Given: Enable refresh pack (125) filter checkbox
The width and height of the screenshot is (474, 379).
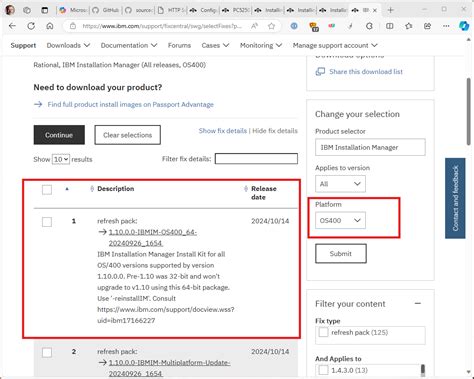Looking at the screenshot, I should coord(323,332).
